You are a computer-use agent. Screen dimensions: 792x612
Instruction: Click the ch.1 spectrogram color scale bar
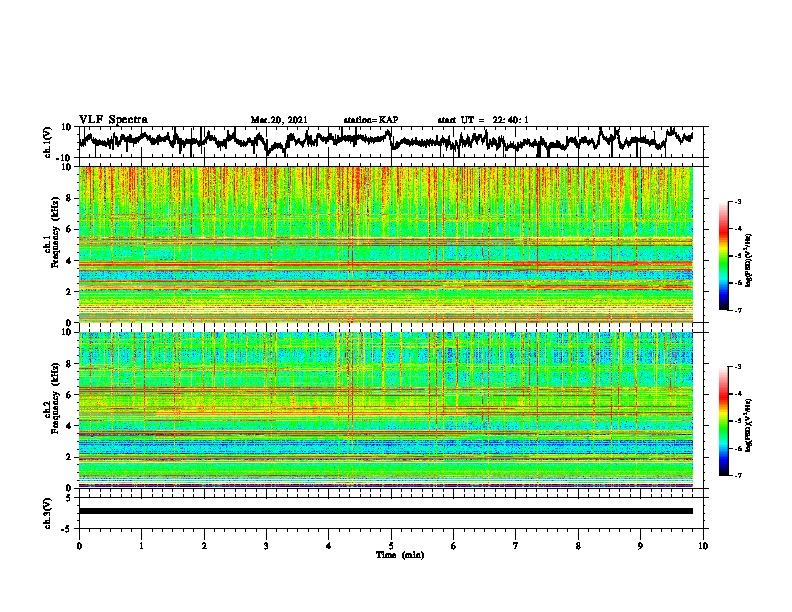(x=723, y=256)
